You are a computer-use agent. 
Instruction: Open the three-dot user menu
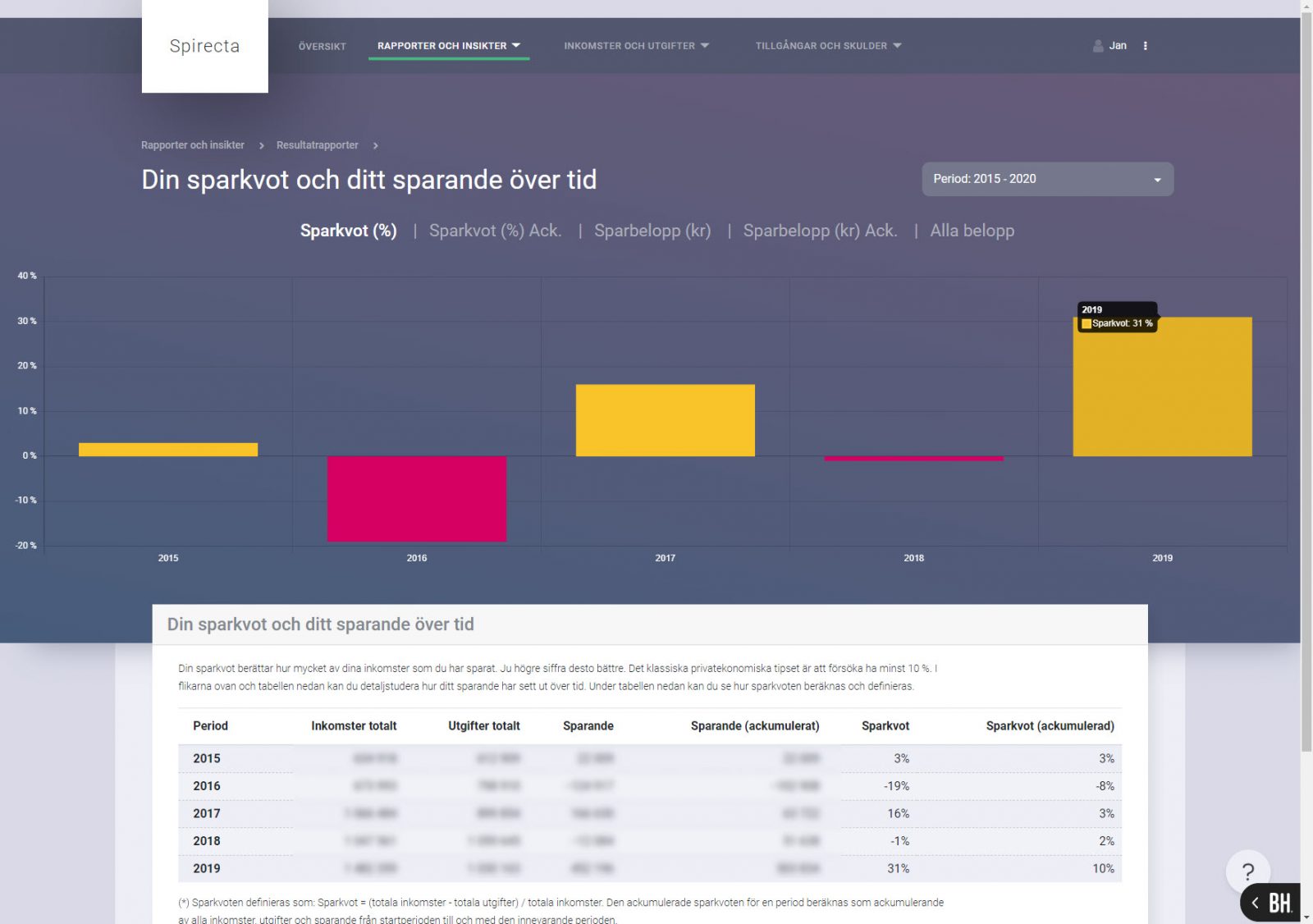(x=1145, y=46)
